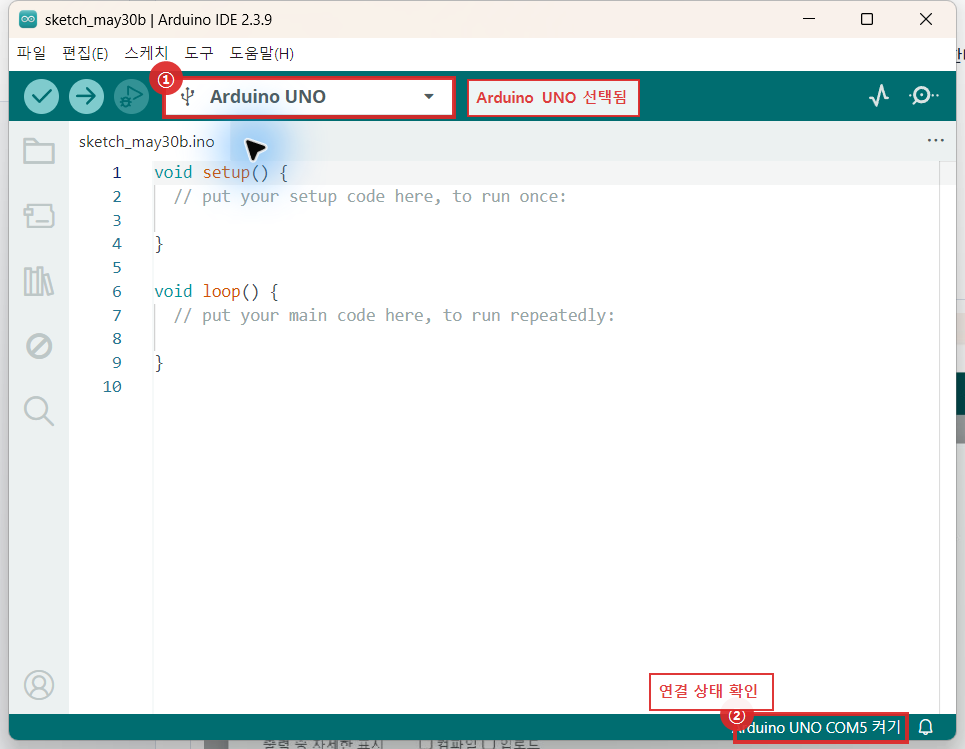Open the notifications bell

[x=926, y=727]
